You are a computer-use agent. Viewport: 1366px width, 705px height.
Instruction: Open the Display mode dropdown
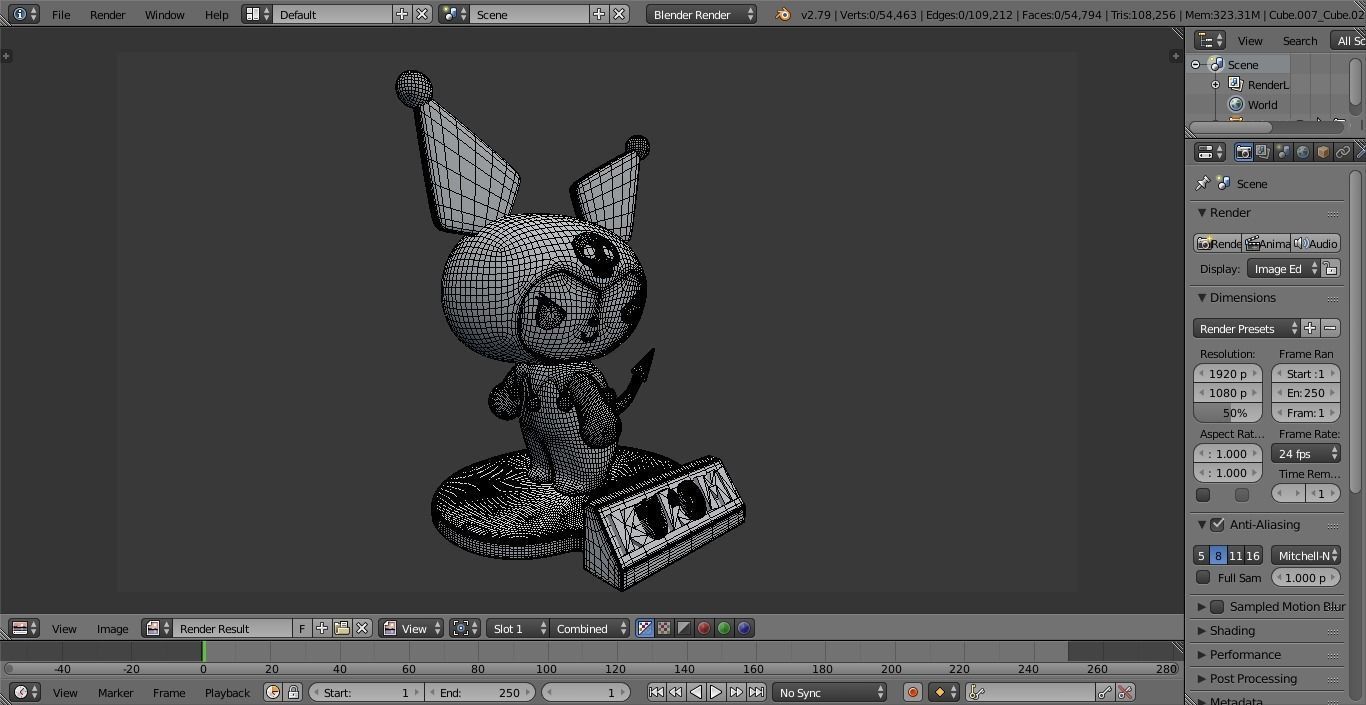click(1284, 269)
